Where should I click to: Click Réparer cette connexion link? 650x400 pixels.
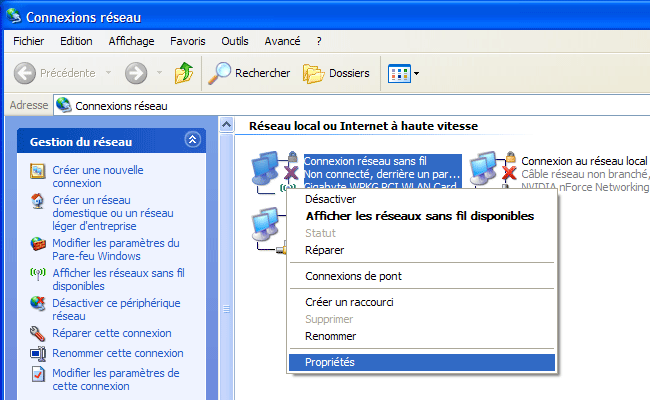[x=111, y=333]
